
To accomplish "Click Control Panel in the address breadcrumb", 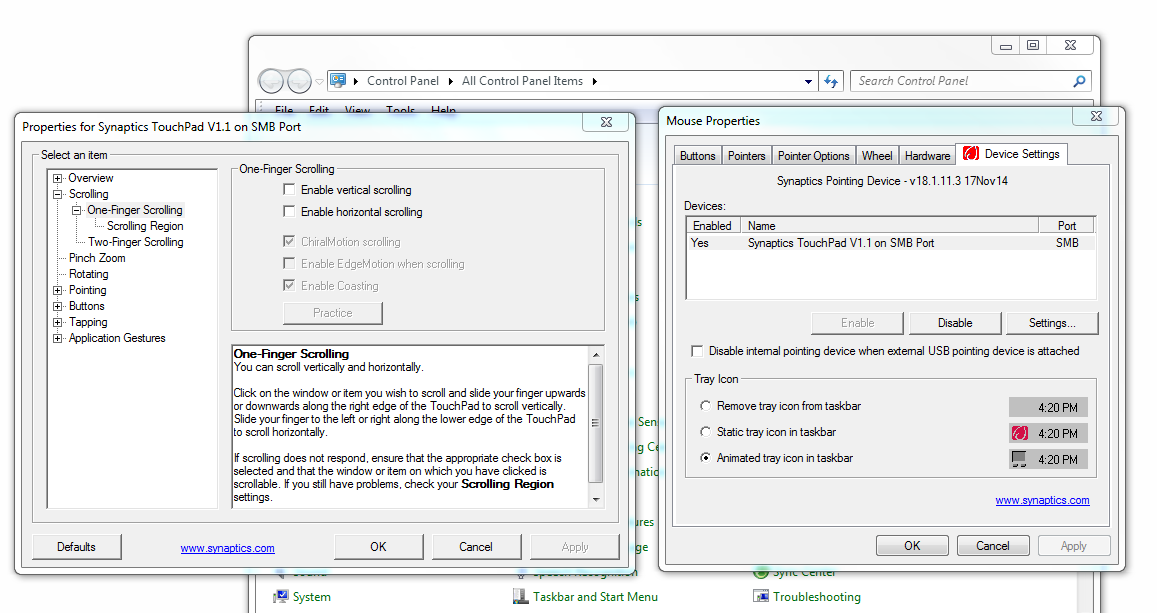I will coord(403,81).
